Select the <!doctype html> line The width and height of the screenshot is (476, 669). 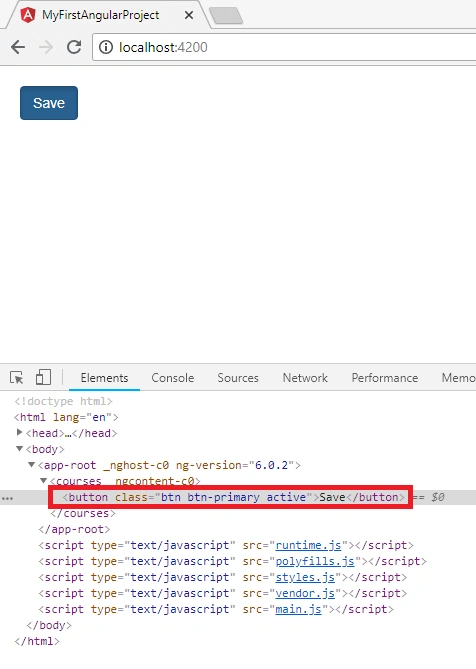click(x=63, y=401)
